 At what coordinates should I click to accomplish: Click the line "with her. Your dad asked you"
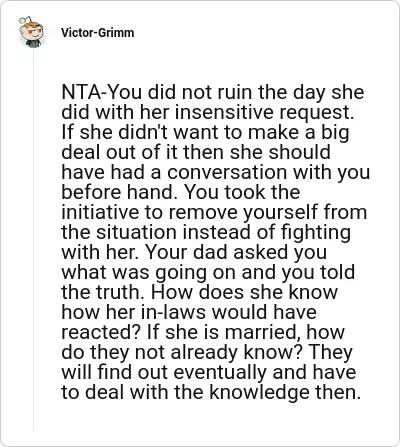[x=194, y=253]
